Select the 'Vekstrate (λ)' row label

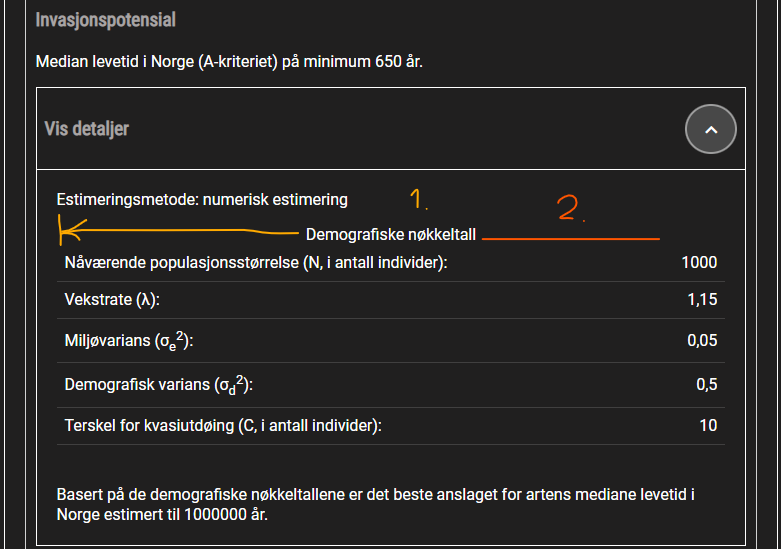[x=112, y=299]
